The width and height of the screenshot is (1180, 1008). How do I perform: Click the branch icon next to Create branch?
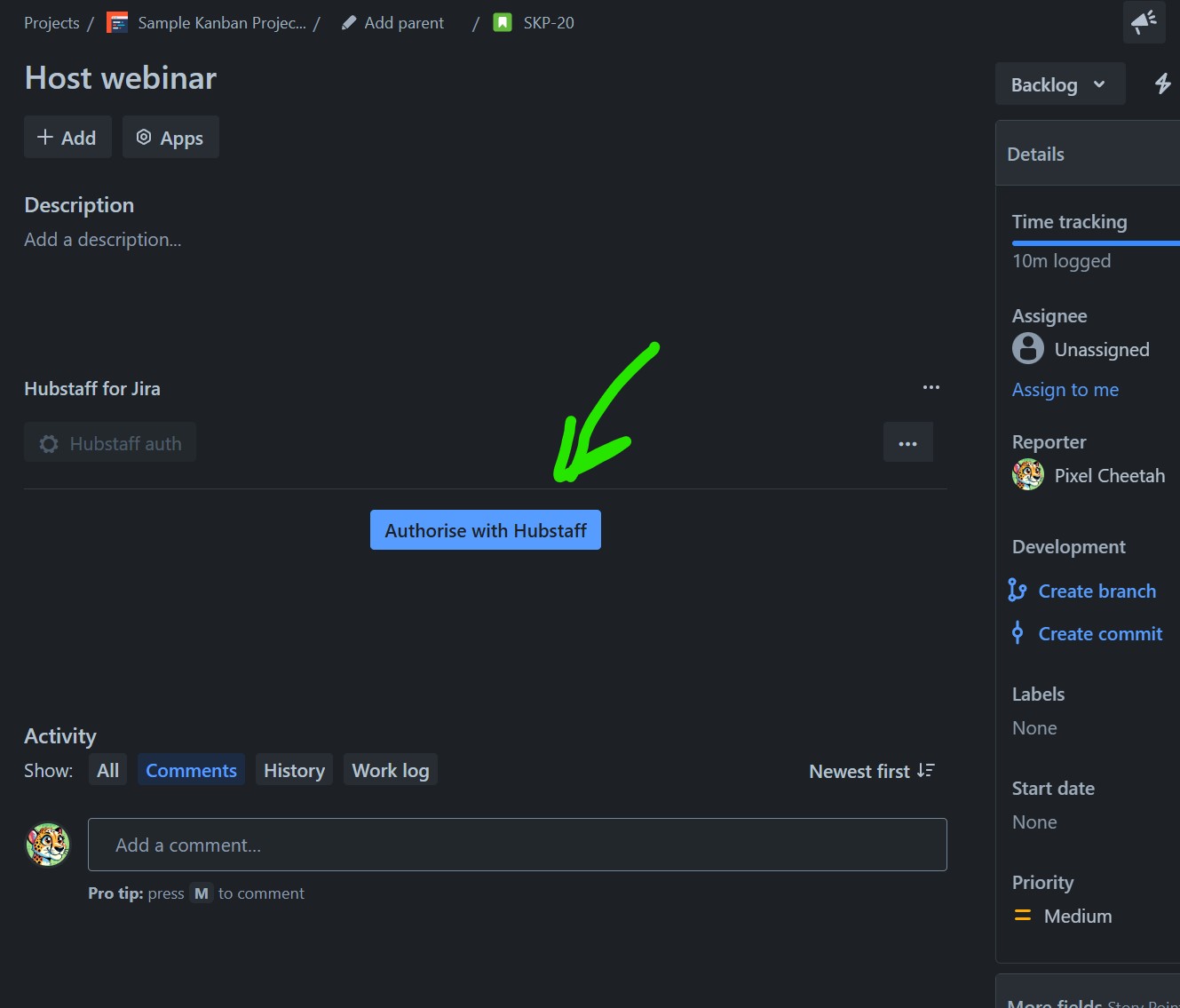(1018, 590)
